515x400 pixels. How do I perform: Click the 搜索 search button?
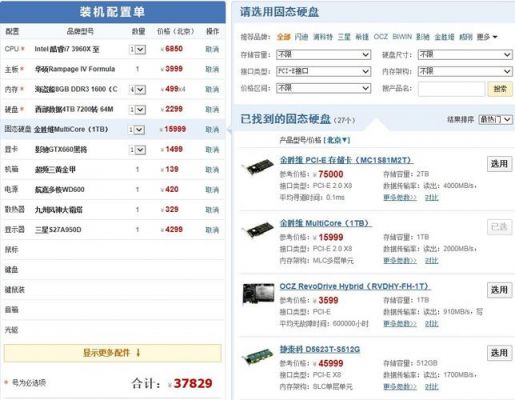(x=500, y=89)
